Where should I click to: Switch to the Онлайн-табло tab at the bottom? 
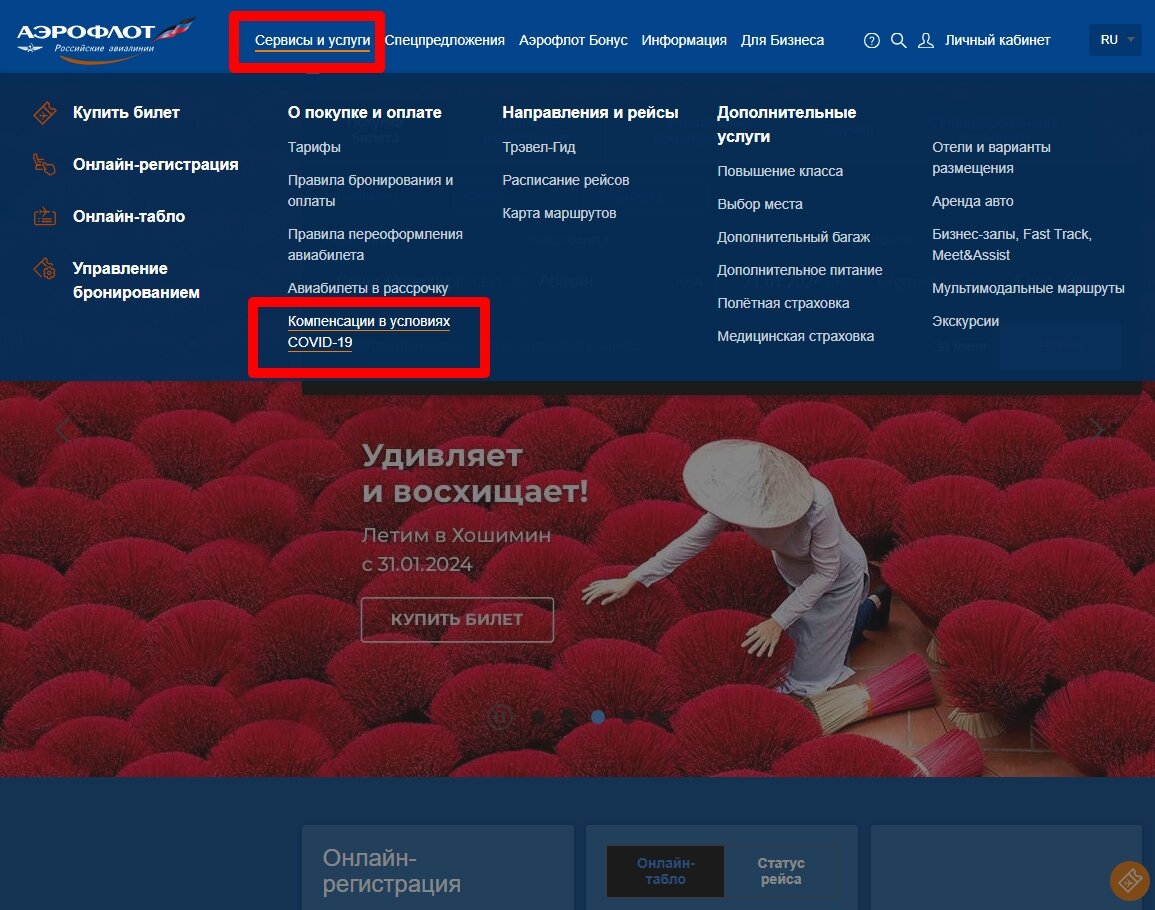pos(665,871)
